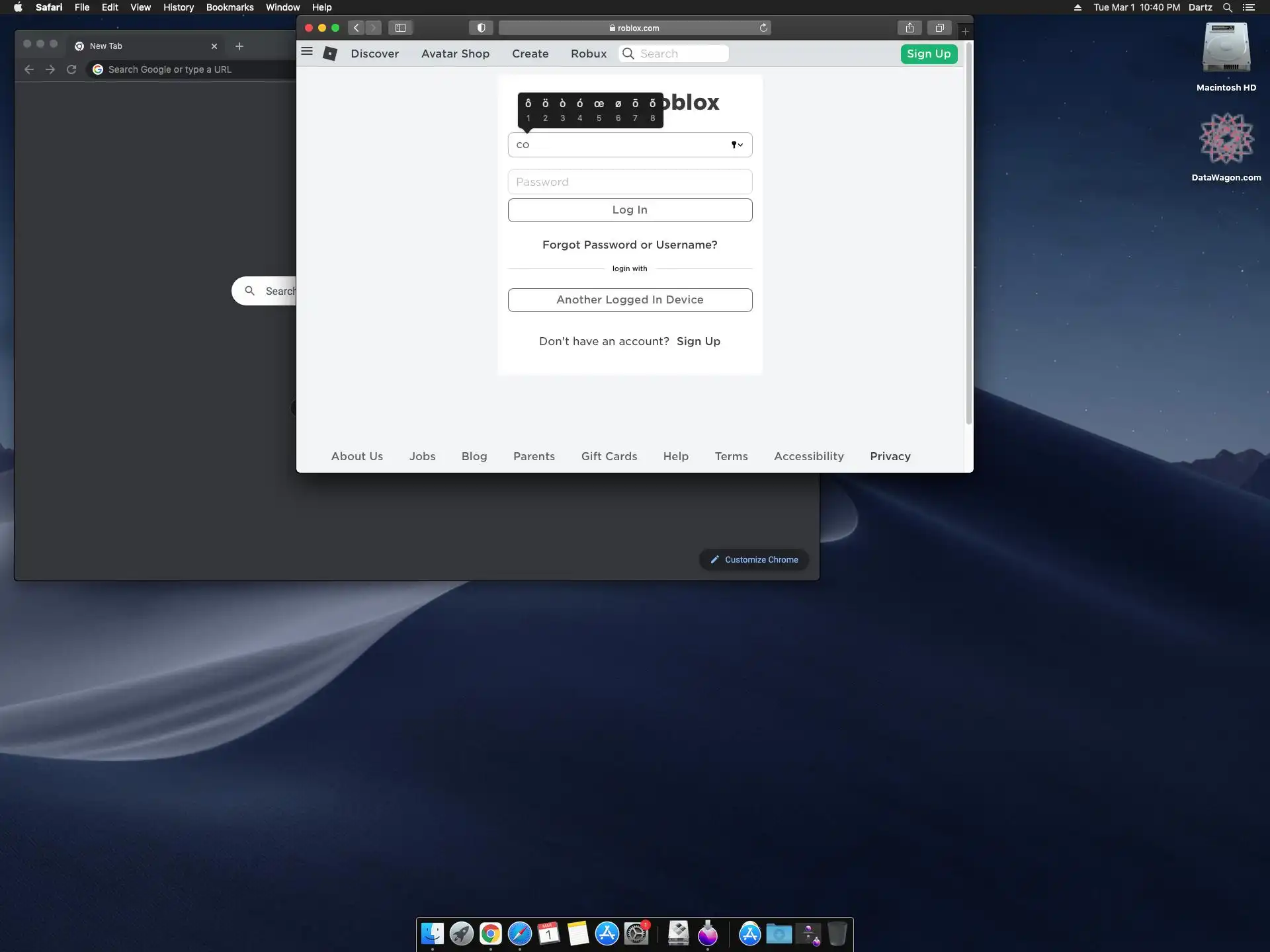Screen dimensions: 1270x952
Task: Open Chrome from the dock
Action: click(490, 933)
